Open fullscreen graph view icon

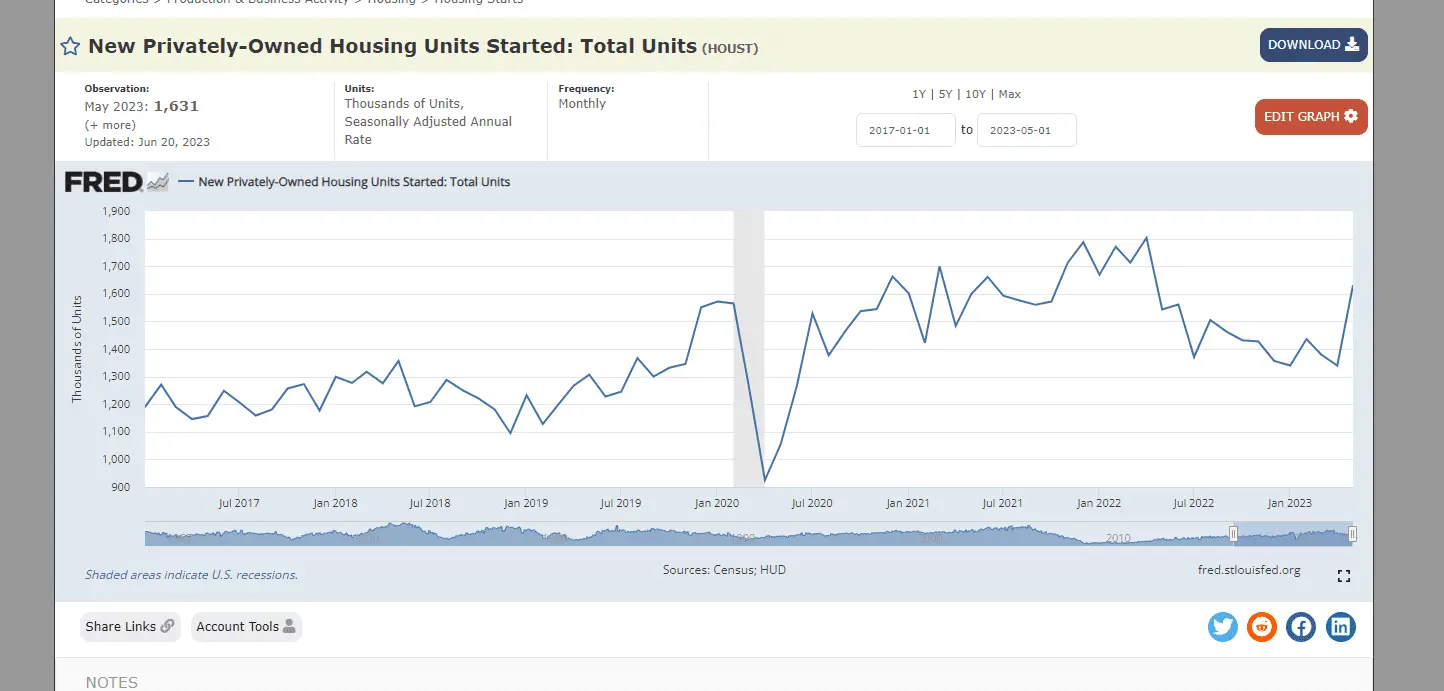pyautogui.click(x=1344, y=576)
